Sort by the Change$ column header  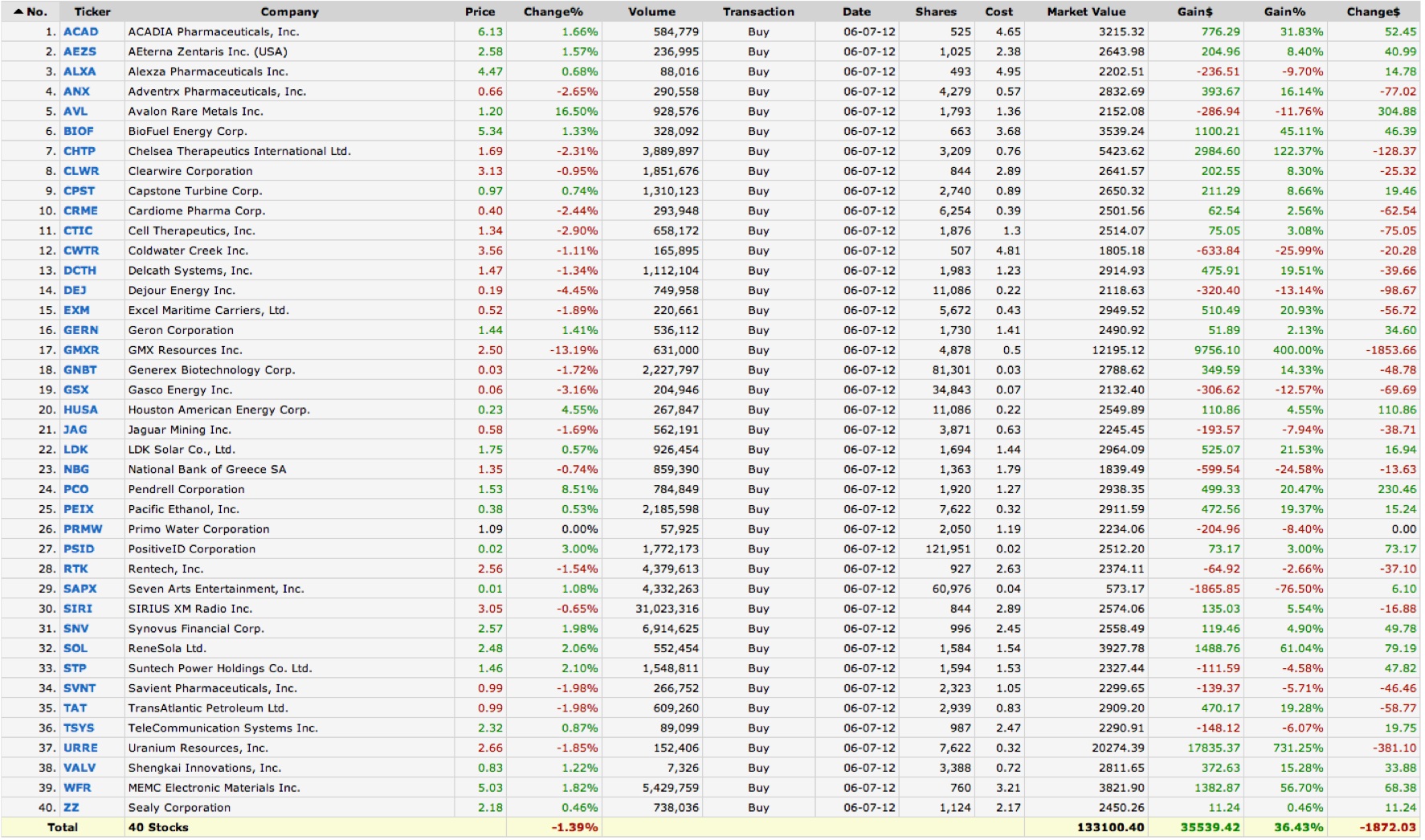[1373, 11]
